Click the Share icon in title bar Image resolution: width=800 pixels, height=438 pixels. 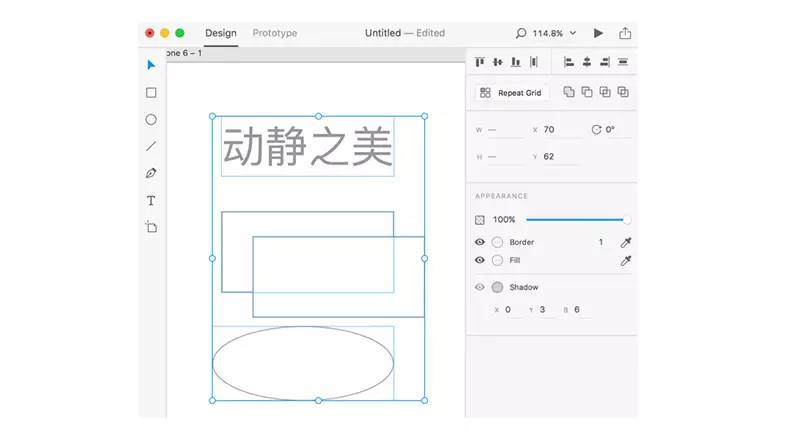coord(625,33)
